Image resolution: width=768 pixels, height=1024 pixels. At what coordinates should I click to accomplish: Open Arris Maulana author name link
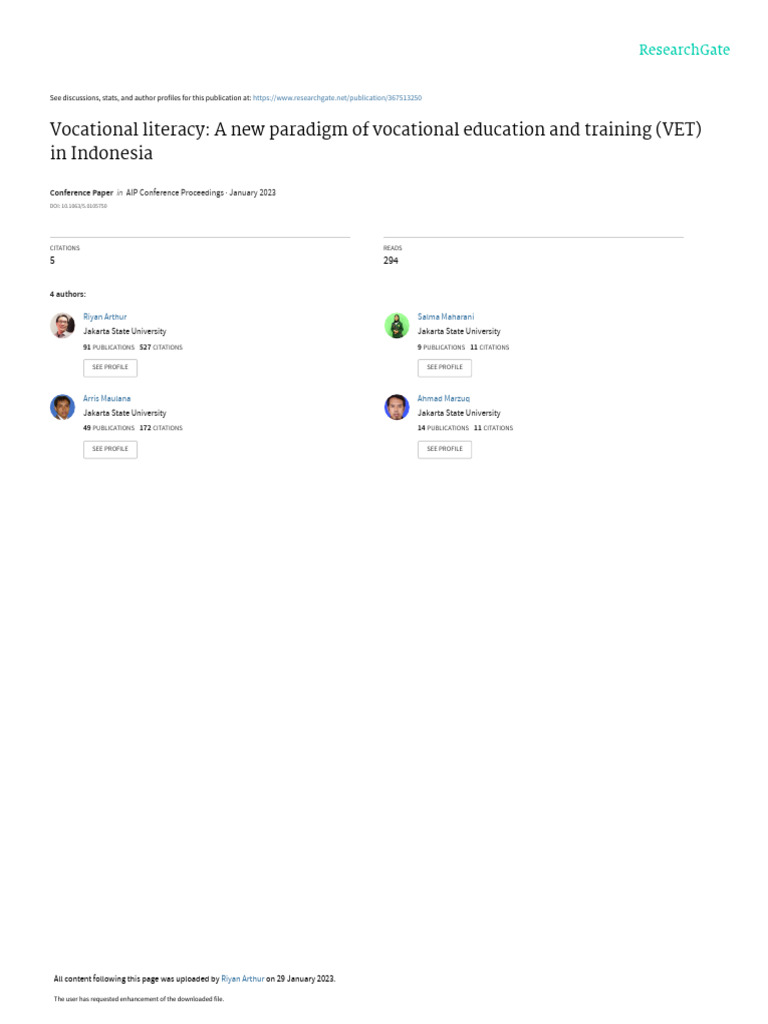pyautogui.click(x=107, y=398)
